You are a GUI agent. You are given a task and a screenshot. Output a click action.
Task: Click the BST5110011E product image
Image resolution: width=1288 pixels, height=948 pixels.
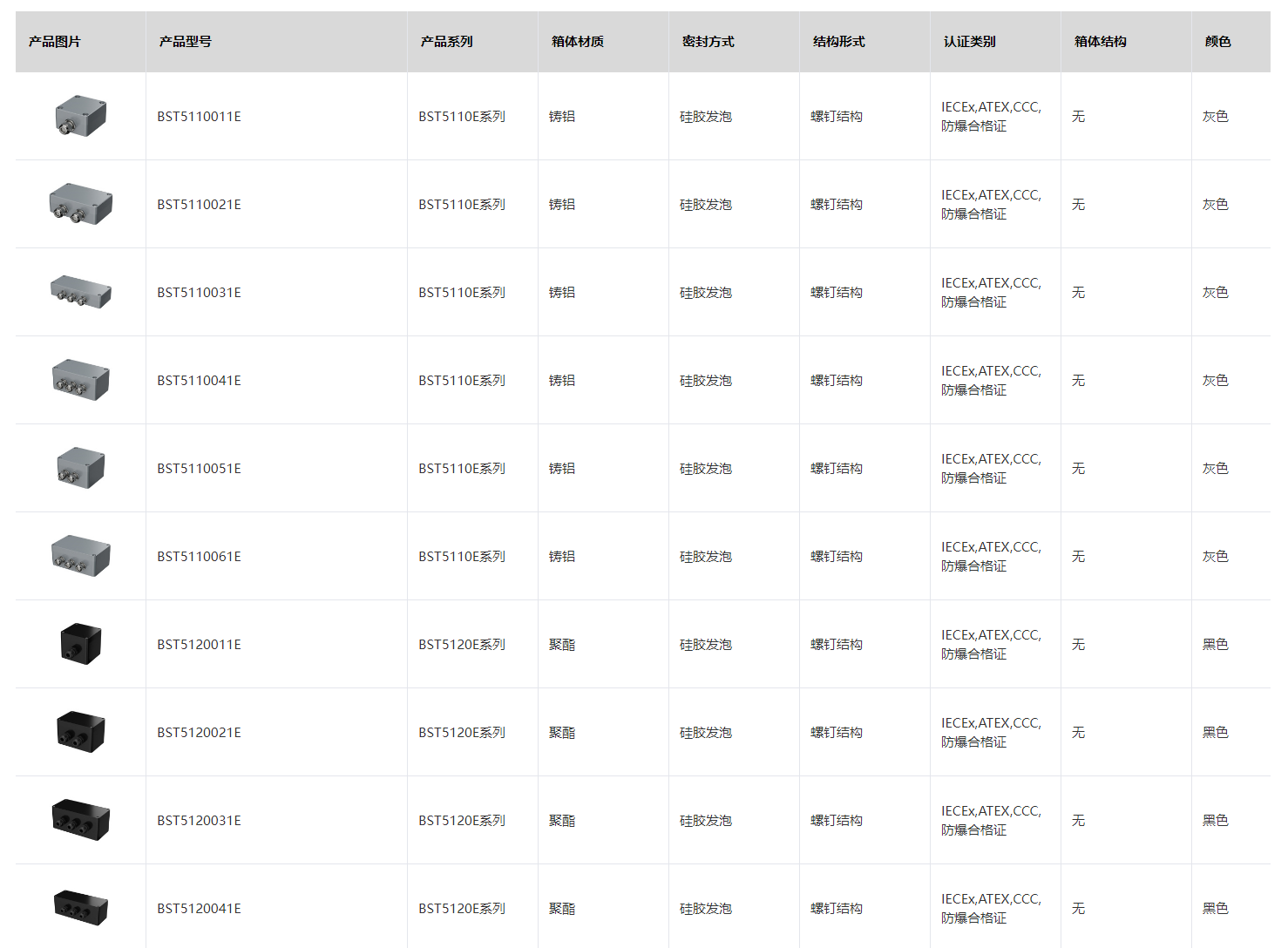coord(80,116)
